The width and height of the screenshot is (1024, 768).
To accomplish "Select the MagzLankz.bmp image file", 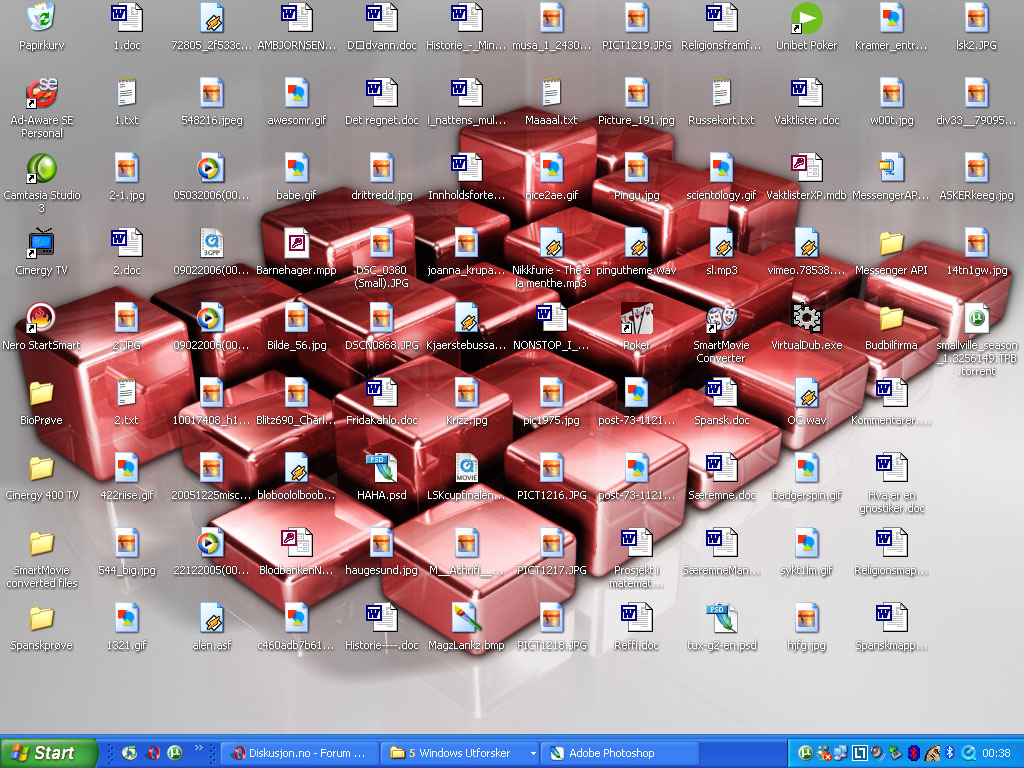I will click(466, 618).
